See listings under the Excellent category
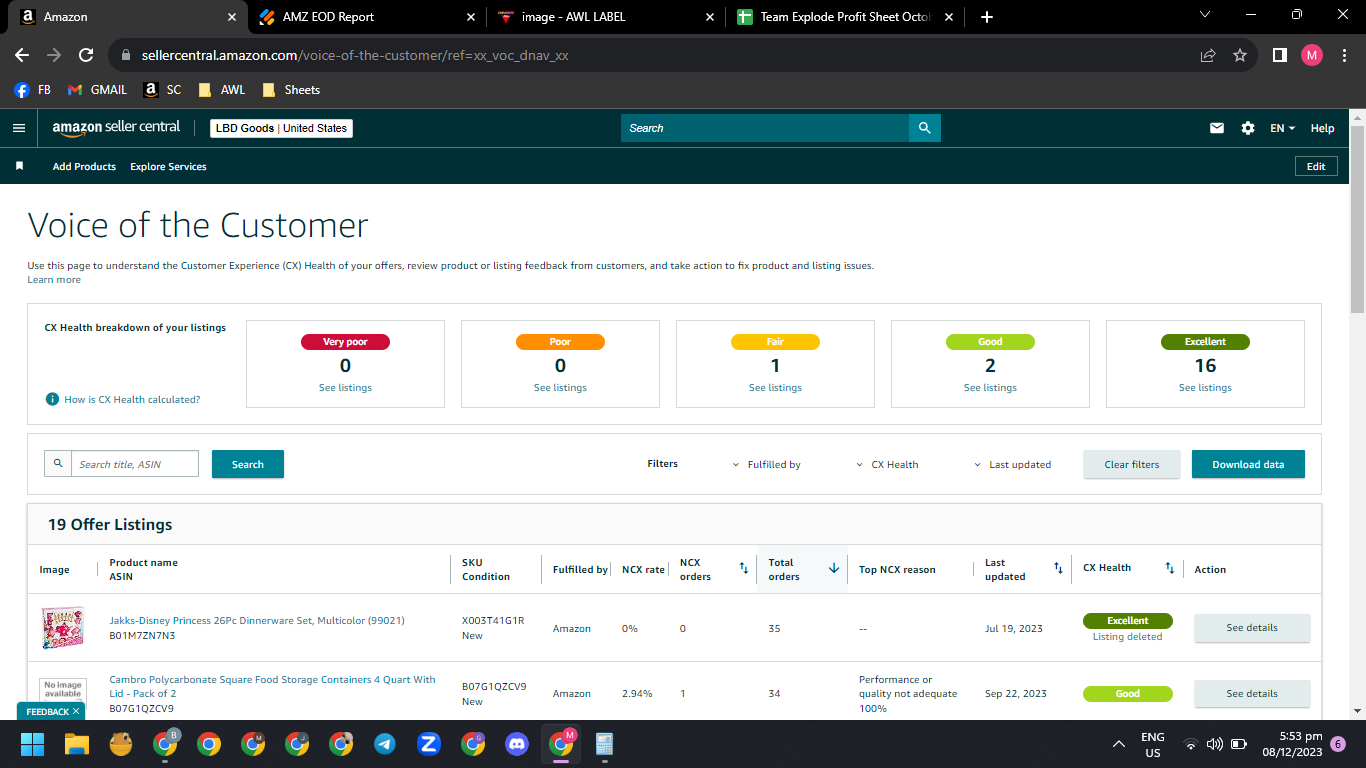1366x768 pixels. click(x=1205, y=388)
